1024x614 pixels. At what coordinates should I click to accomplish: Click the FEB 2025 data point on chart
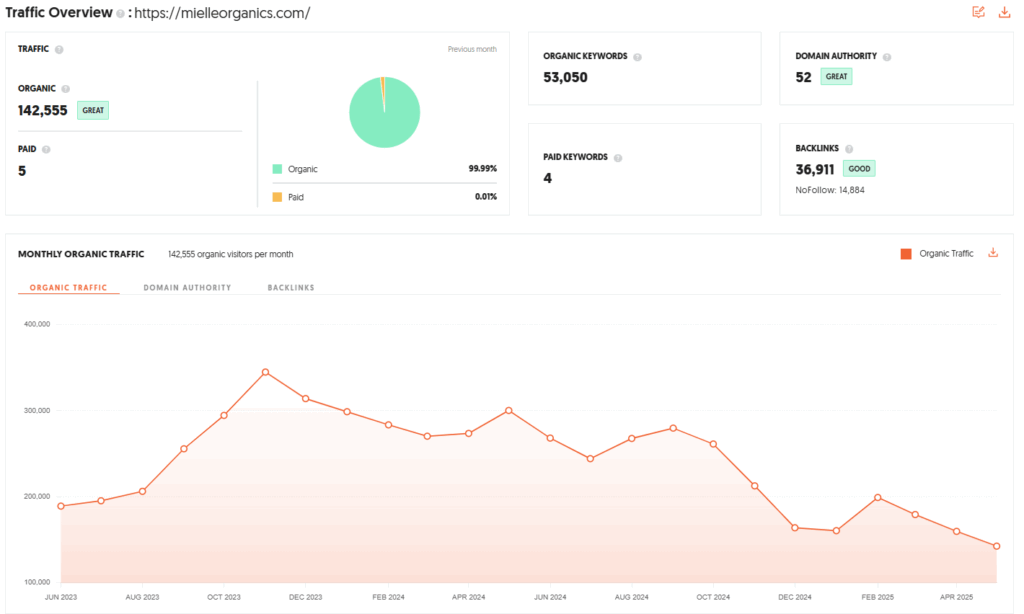pos(878,498)
